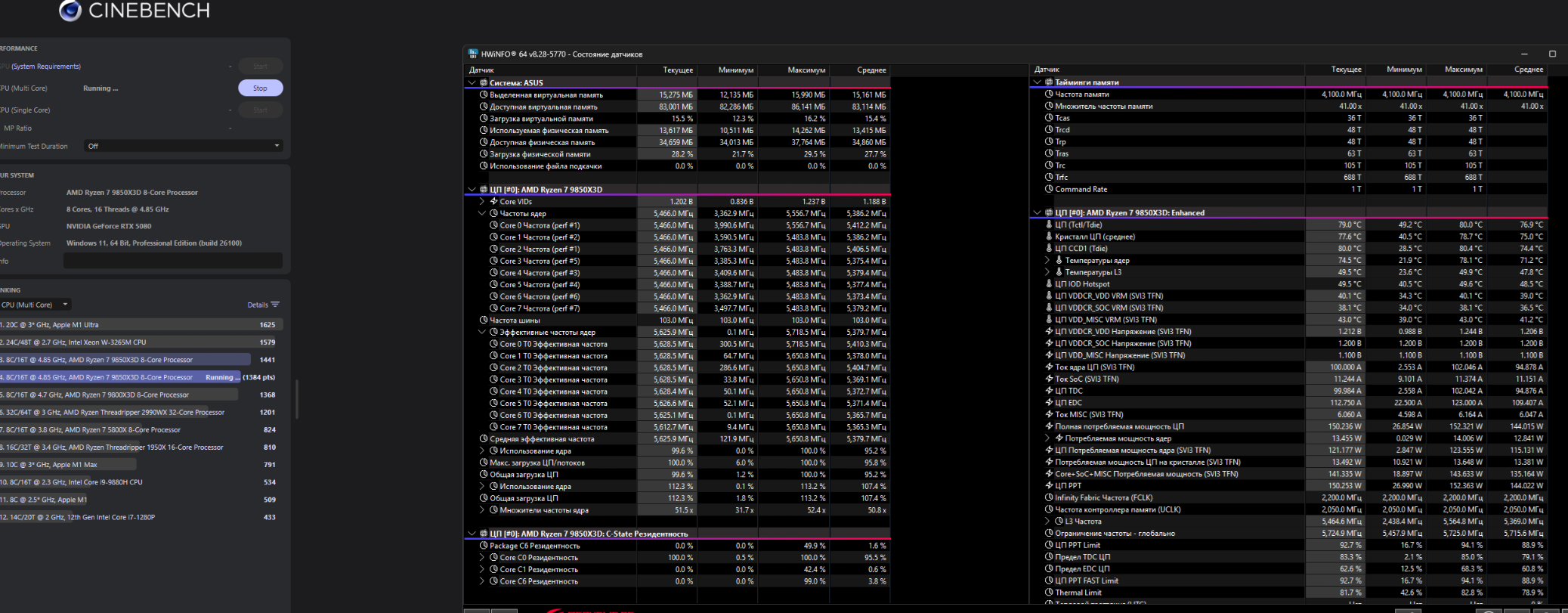Expand Core C0 Резидентность
This screenshot has width=1568, height=613.
[x=482, y=558]
